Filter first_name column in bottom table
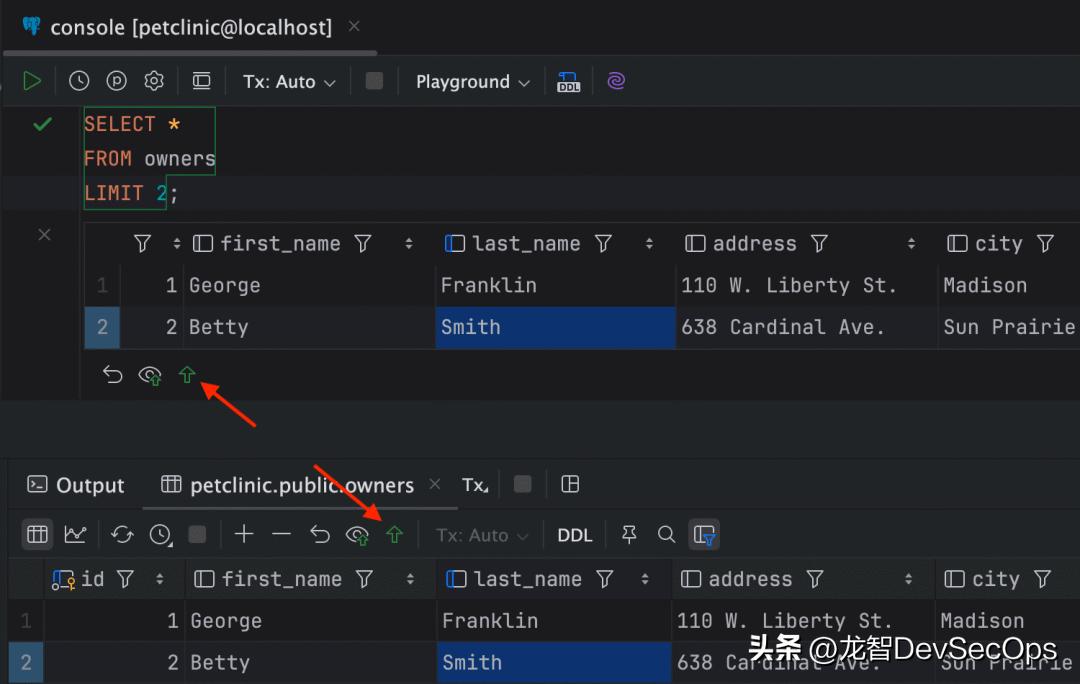The image size is (1080, 684). click(x=364, y=579)
